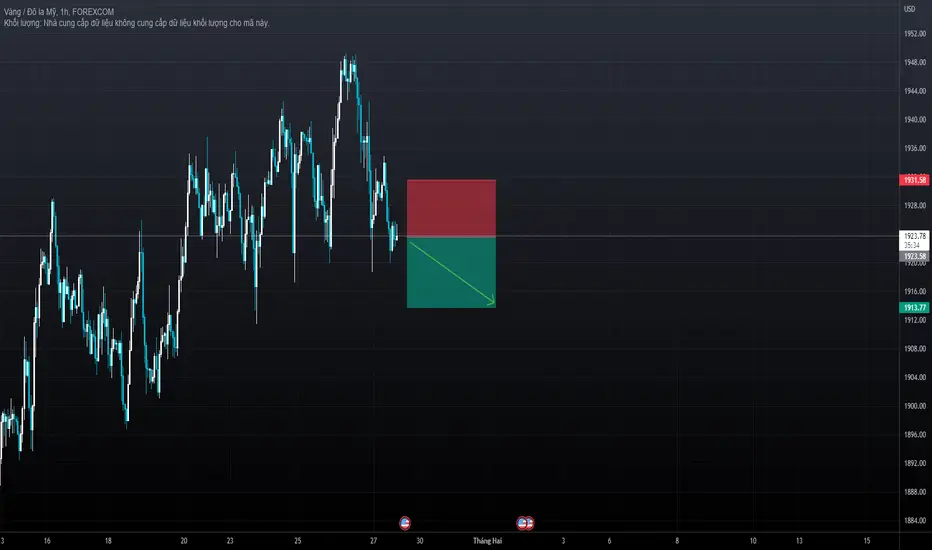Screen dimensions: 932x550
Task: Click the 1940.00 price scale label
Action: point(915,120)
